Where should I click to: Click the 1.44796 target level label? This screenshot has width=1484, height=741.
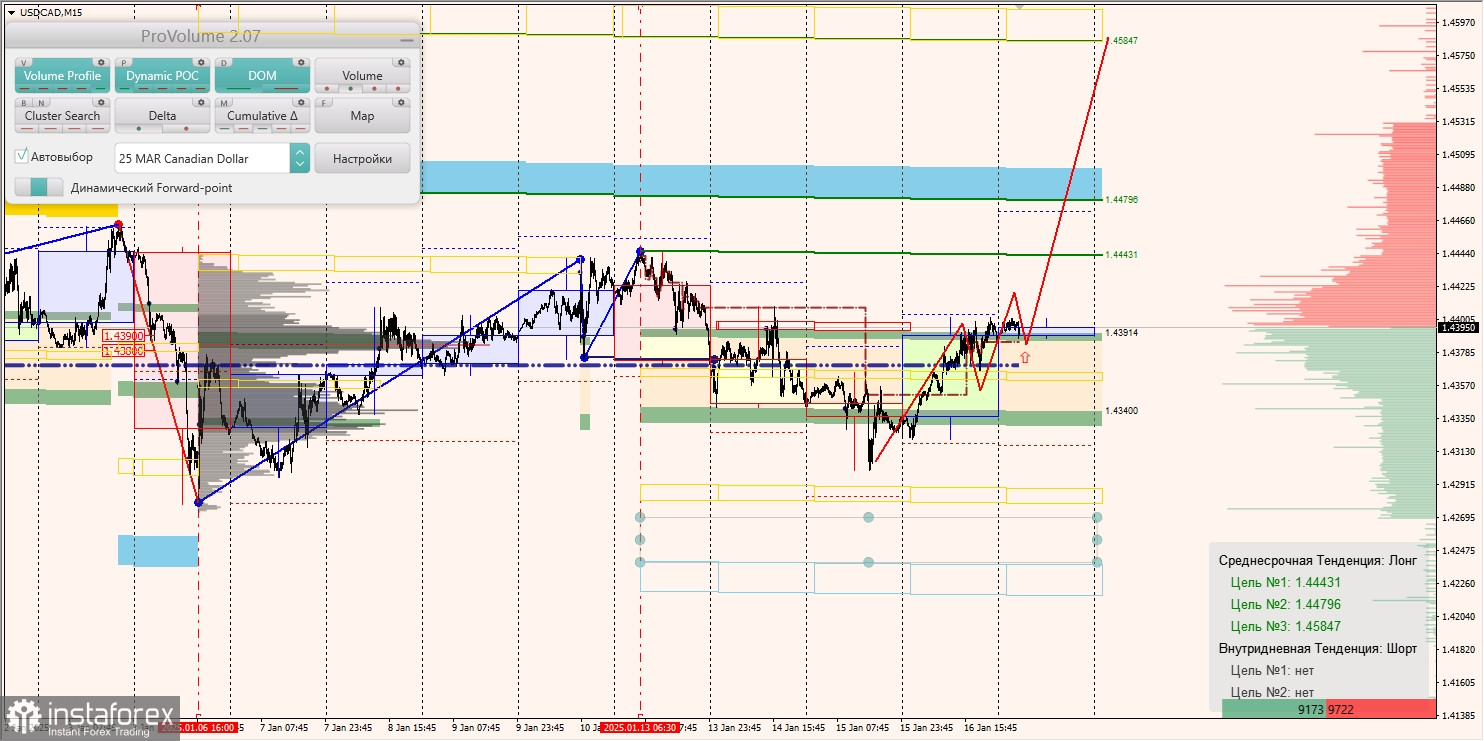point(1124,200)
